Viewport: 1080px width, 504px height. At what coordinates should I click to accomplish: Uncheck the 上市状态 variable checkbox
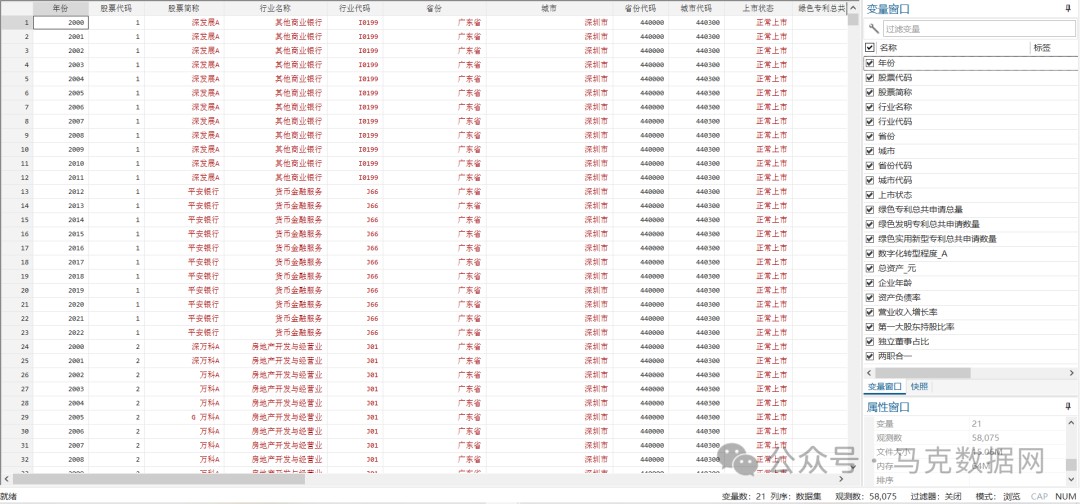(869, 195)
